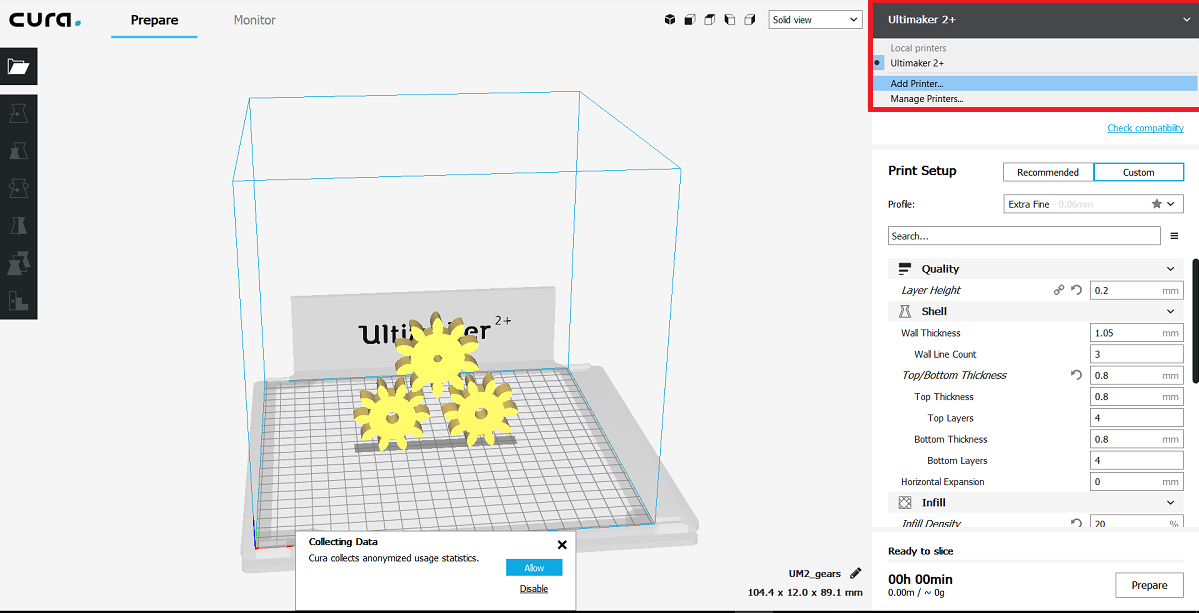Switch Print Setup to Recommended mode
Image resolution: width=1199 pixels, height=613 pixels.
pos(1048,173)
